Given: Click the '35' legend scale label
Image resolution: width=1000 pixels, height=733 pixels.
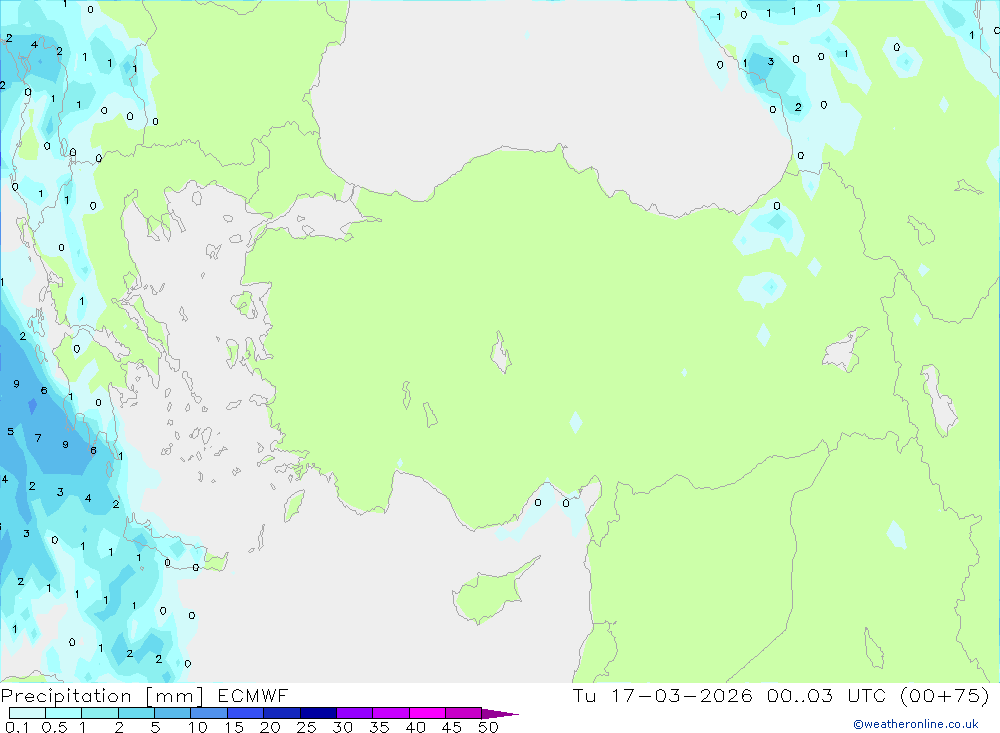Looking at the screenshot, I should 379,727.
